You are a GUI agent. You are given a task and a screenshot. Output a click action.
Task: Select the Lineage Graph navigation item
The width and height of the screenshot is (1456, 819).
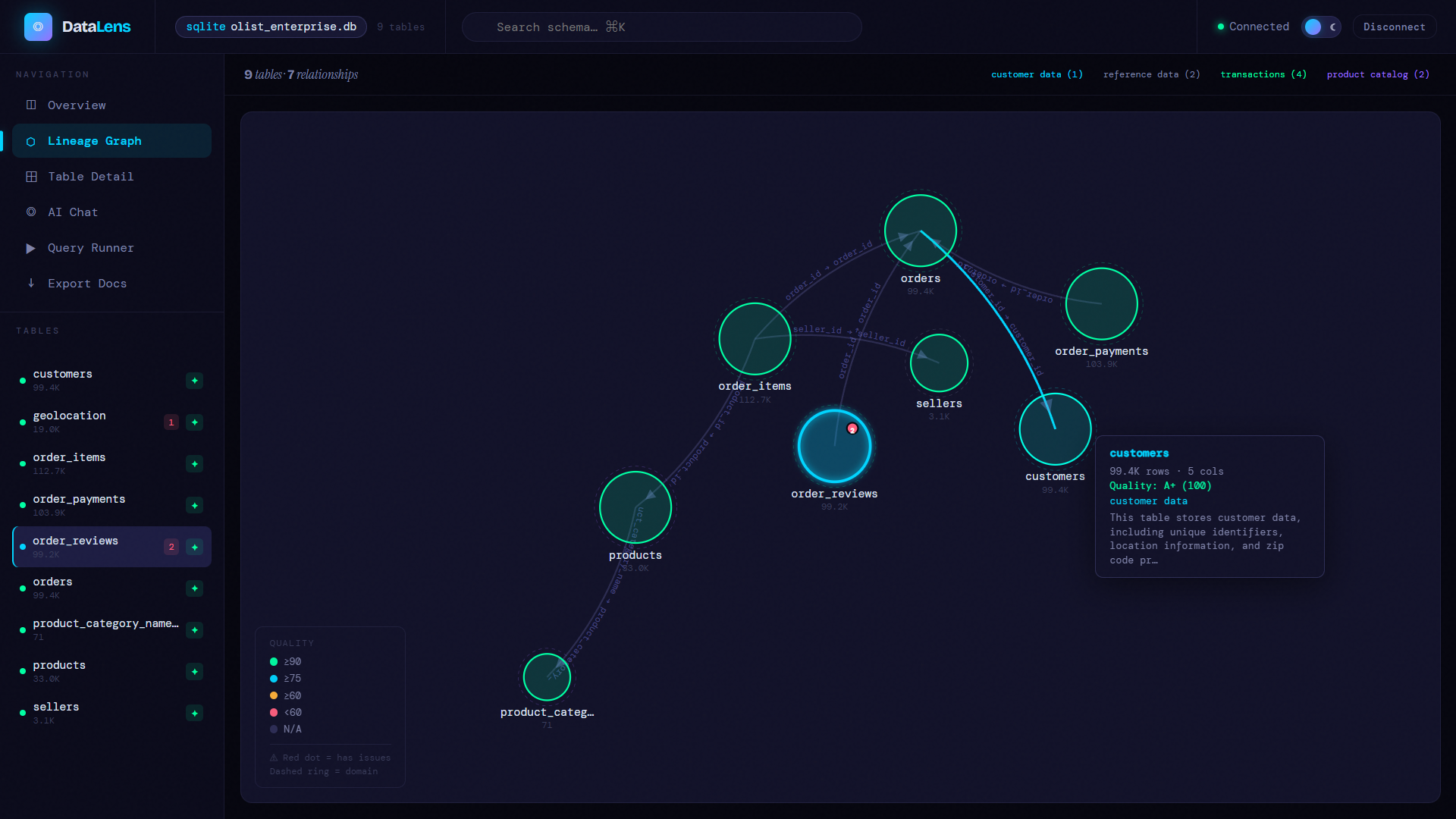[x=111, y=141]
